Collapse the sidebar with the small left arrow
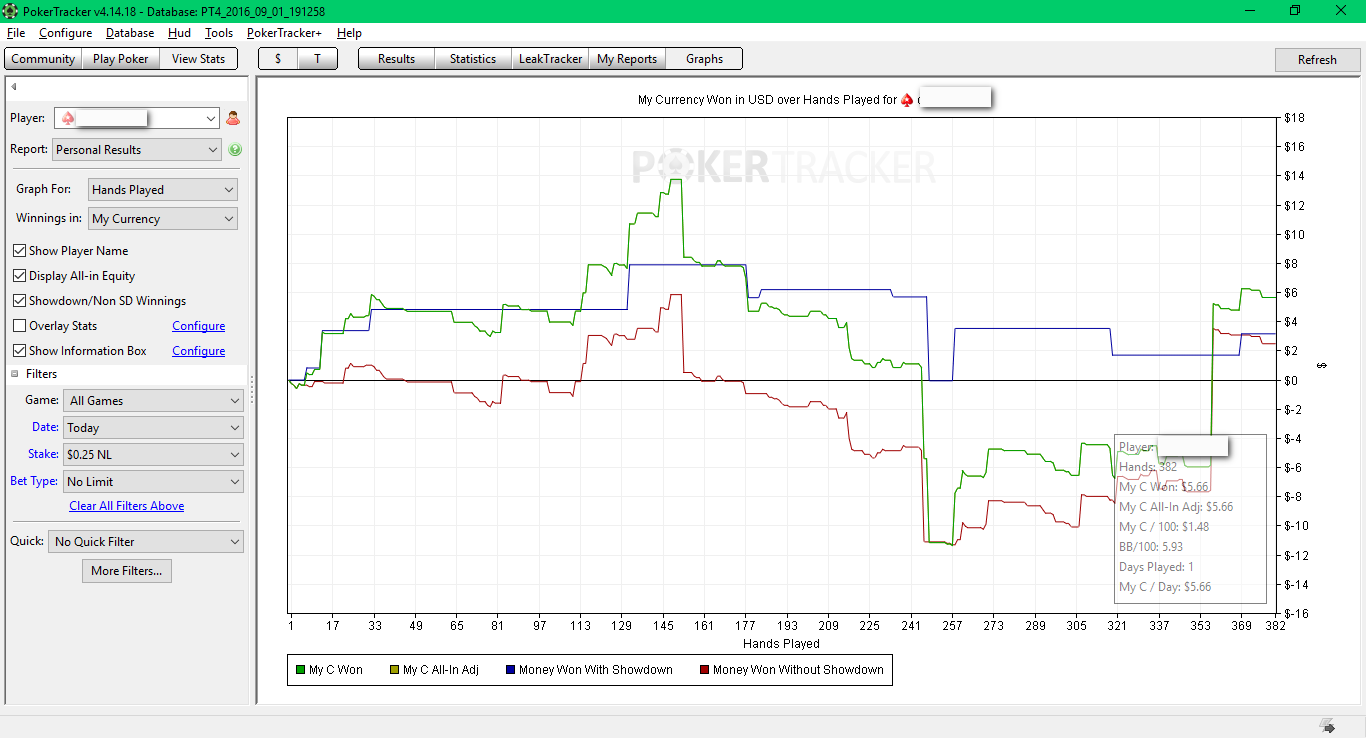Screen dimensions: 1366x738 pyautogui.click(x=14, y=86)
